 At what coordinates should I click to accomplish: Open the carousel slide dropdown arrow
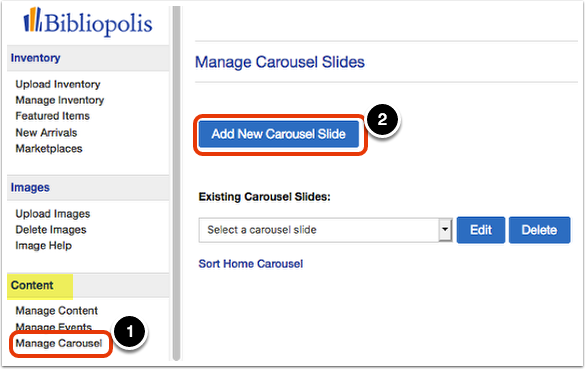(445, 230)
